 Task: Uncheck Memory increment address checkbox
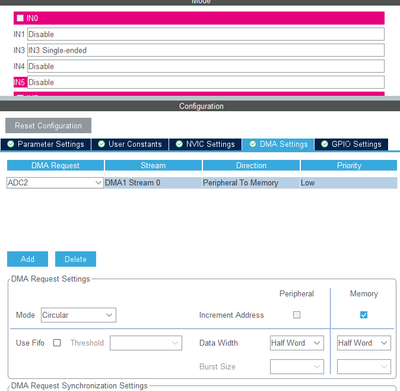click(x=364, y=315)
